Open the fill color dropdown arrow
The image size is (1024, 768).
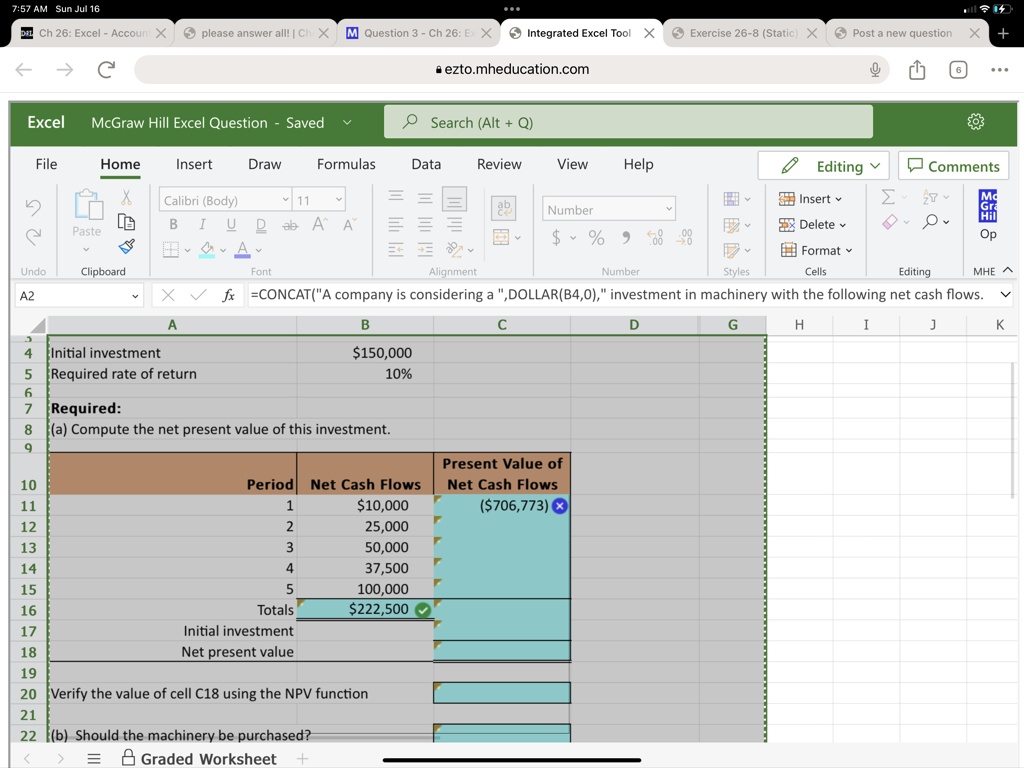pos(223,250)
